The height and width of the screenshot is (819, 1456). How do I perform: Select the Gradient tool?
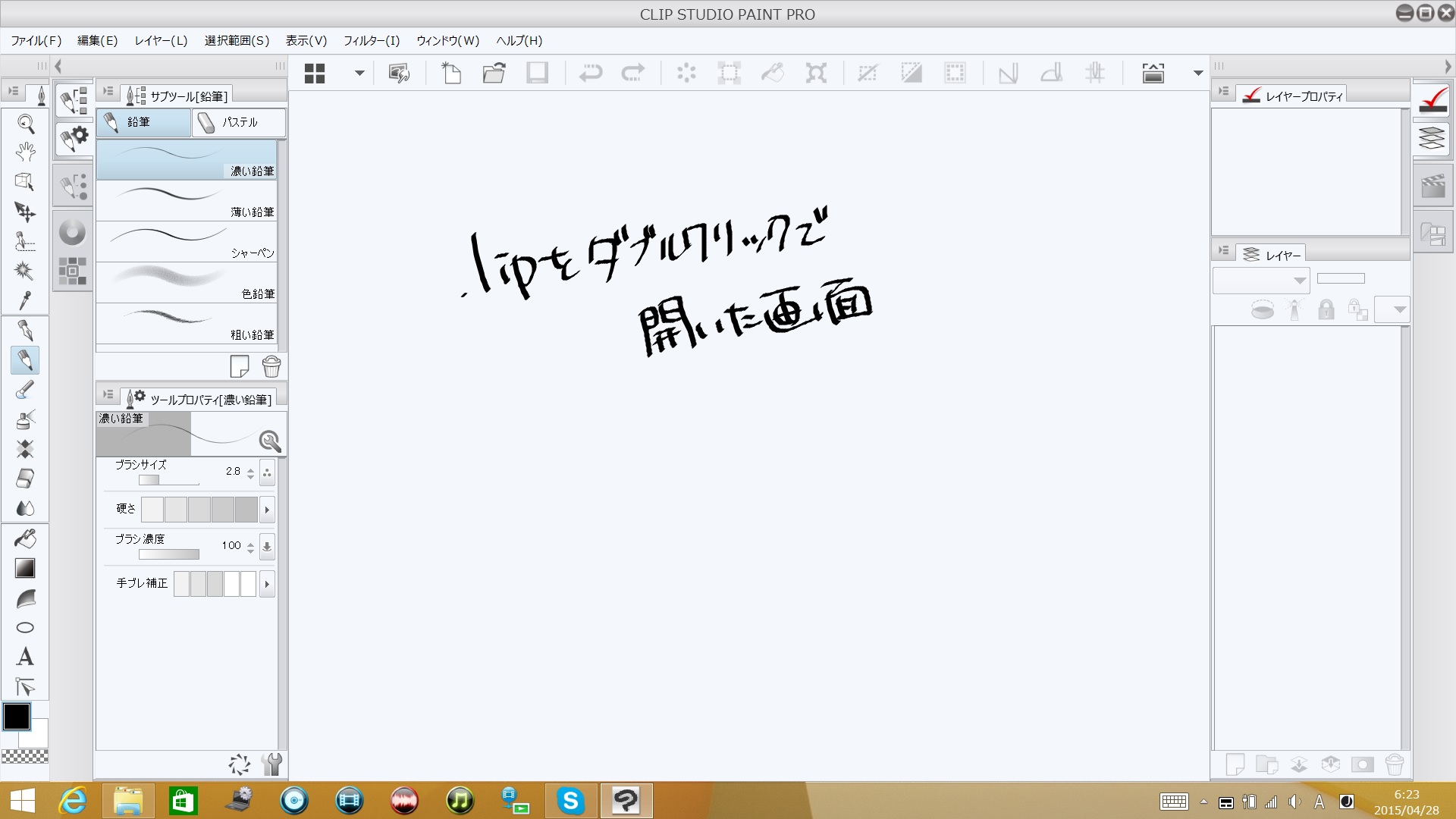point(25,568)
